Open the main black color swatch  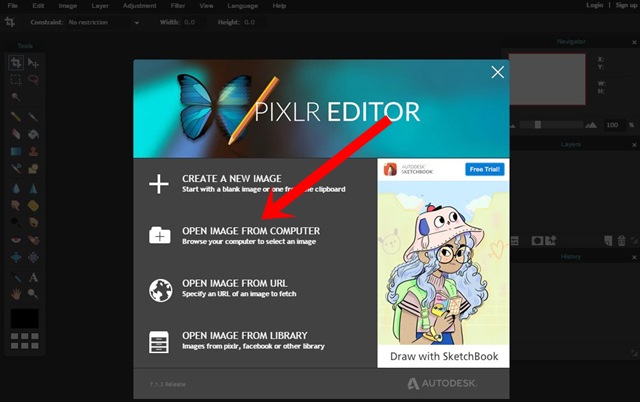pos(24,318)
